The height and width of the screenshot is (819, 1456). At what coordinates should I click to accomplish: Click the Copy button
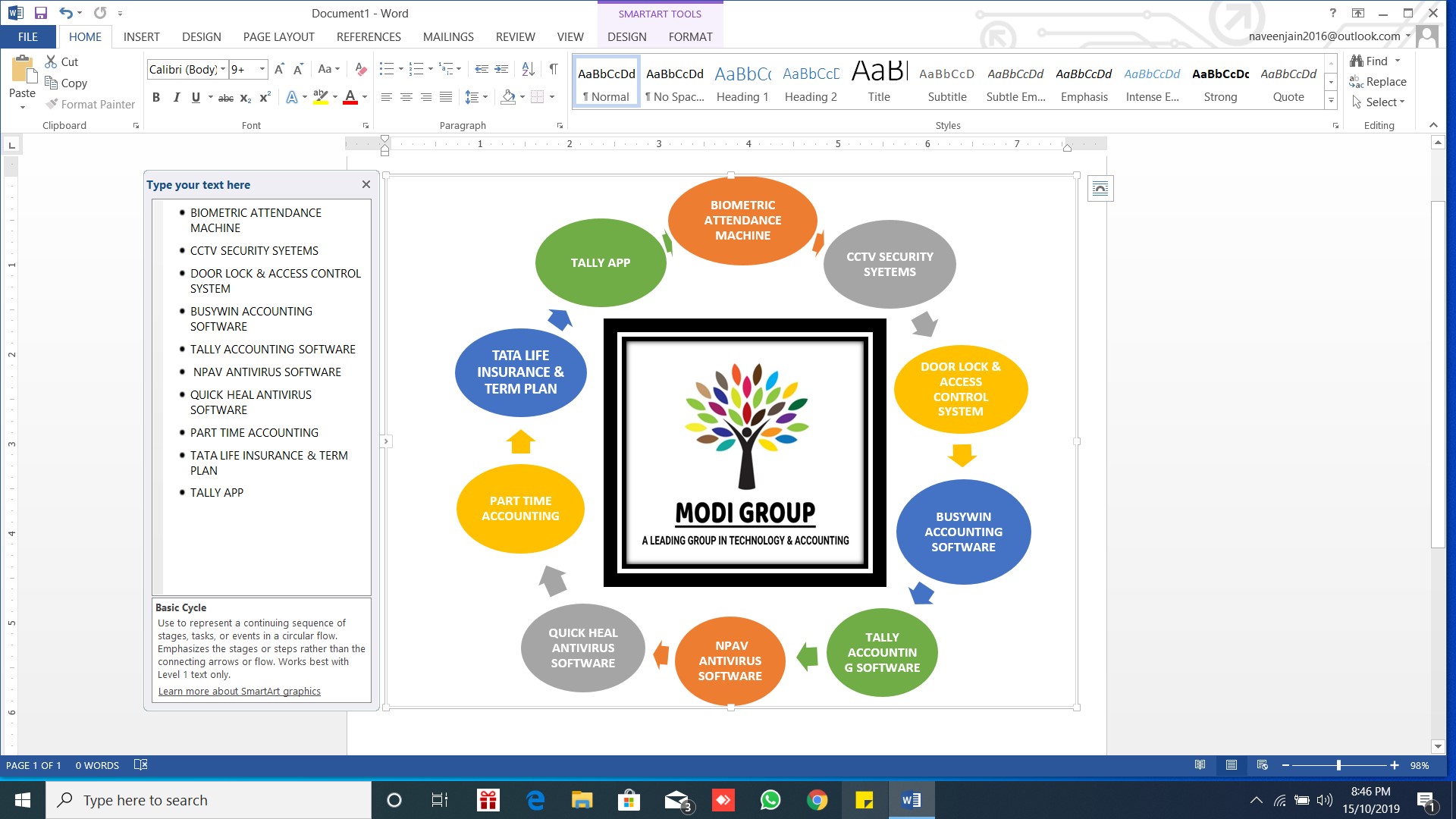click(67, 83)
